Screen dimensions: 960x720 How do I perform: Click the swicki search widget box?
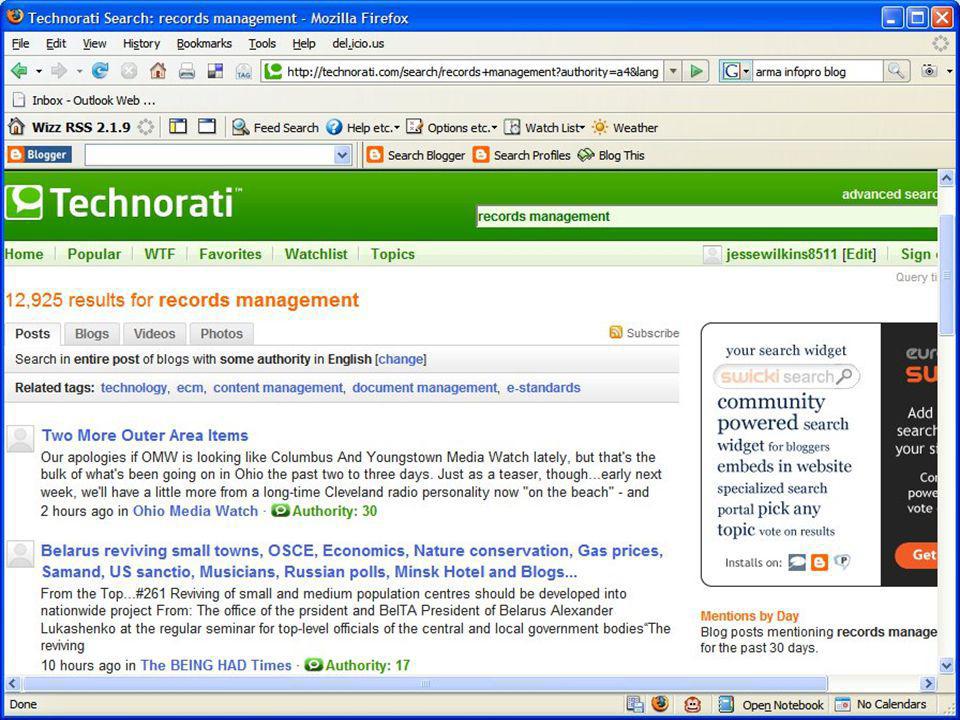click(x=787, y=376)
